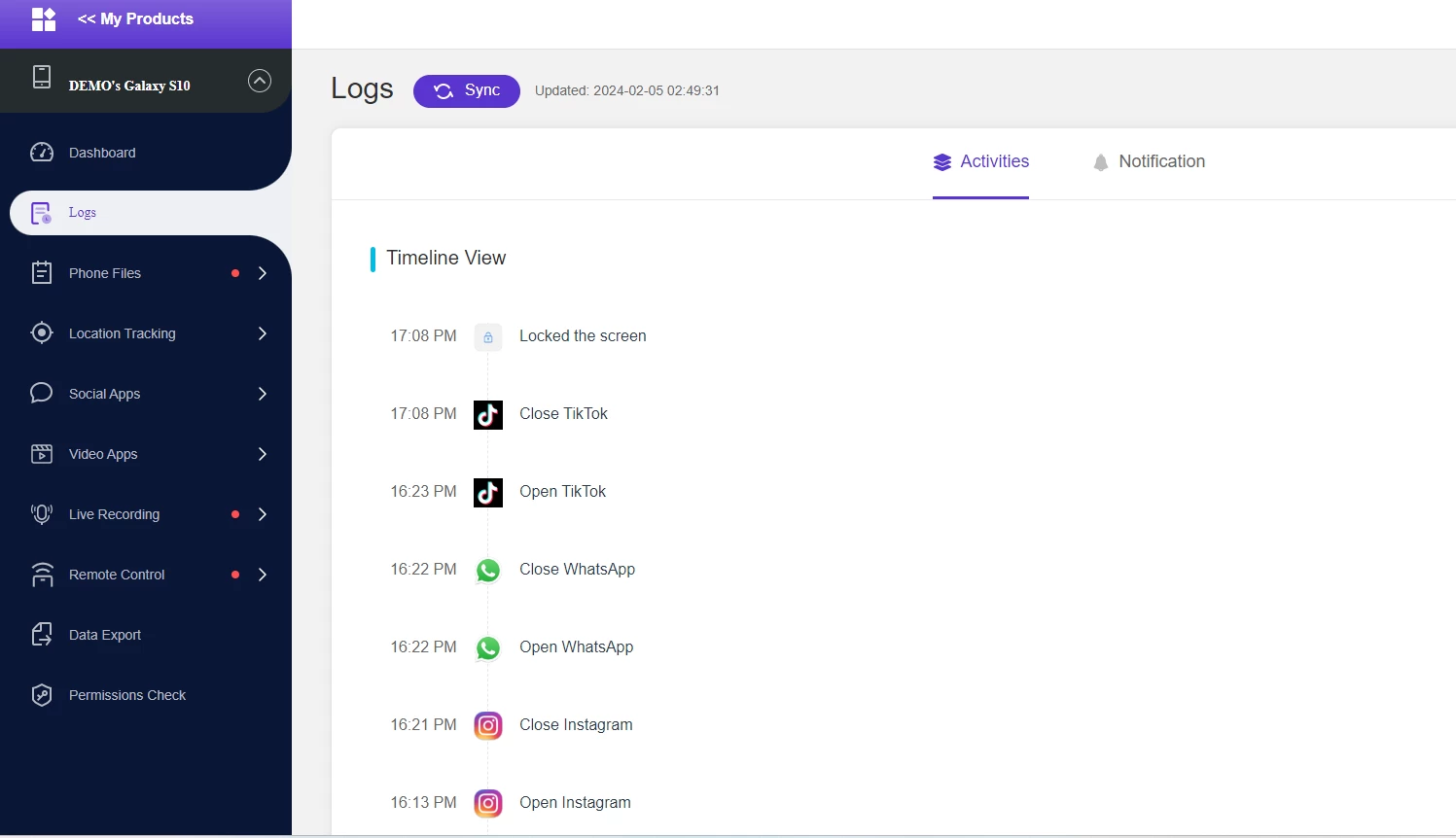Expand the Video Apps chevron
The width and height of the screenshot is (1456, 838).
(263, 454)
